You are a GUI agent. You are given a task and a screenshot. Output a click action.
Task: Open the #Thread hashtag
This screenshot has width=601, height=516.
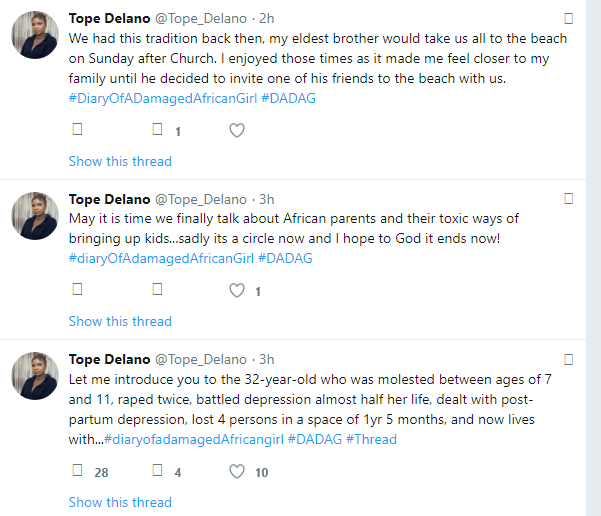[x=371, y=439]
